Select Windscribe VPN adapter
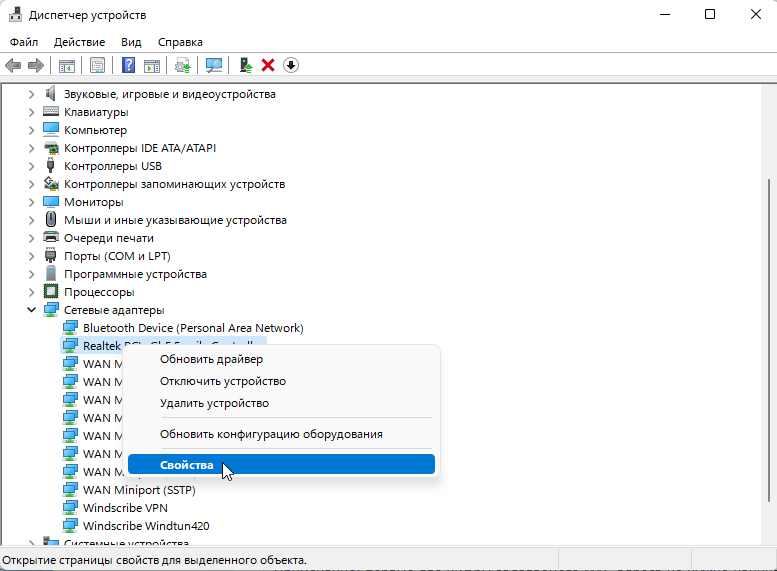777x571 pixels. tap(125, 508)
